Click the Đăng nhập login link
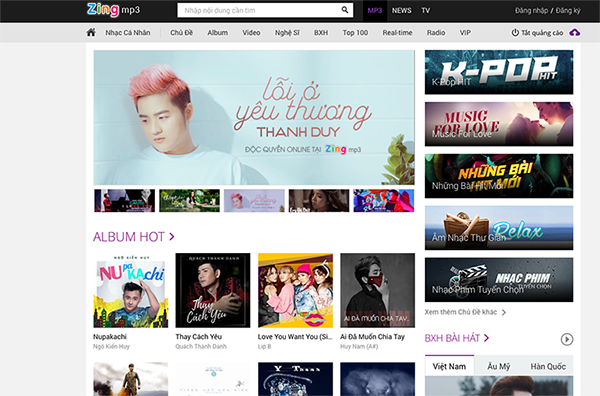The height and width of the screenshot is (396, 600). point(531,11)
